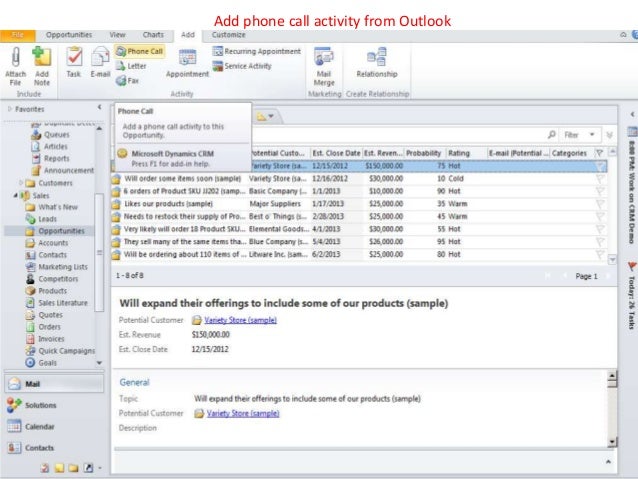The height and width of the screenshot is (479, 638).
Task: Open the Customize ribbon tab
Action: tap(229, 35)
